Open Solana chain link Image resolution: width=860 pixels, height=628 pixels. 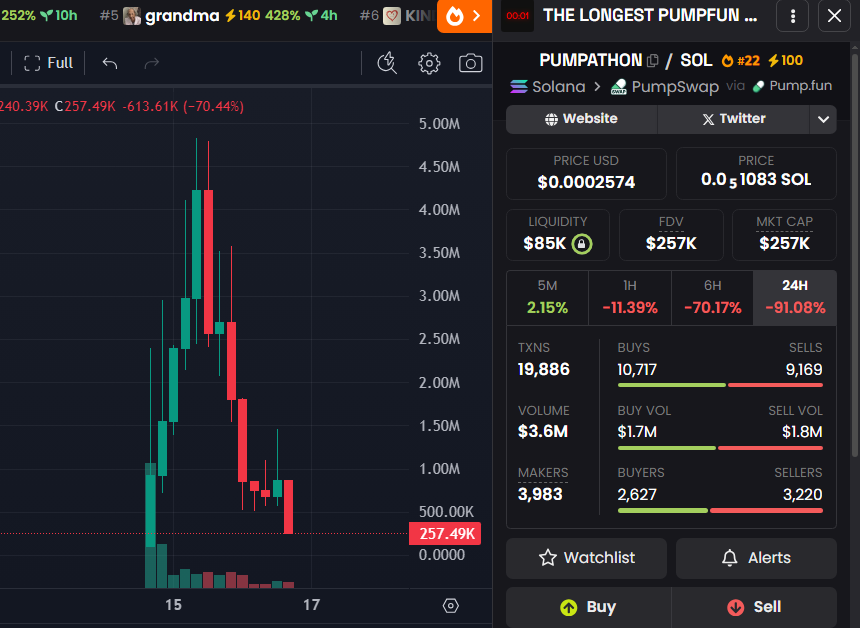(547, 87)
